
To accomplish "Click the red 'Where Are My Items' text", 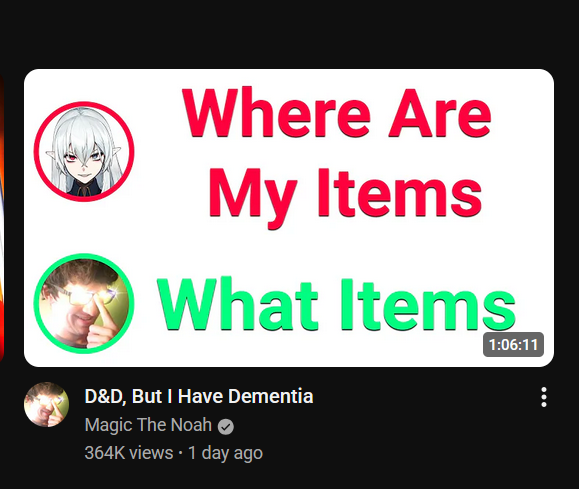I will point(337,157).
